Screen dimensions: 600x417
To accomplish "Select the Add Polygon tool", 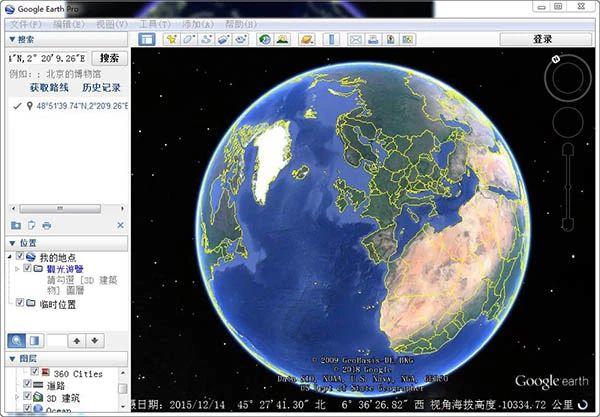I will pyautogui.click(x=189, y=39).
